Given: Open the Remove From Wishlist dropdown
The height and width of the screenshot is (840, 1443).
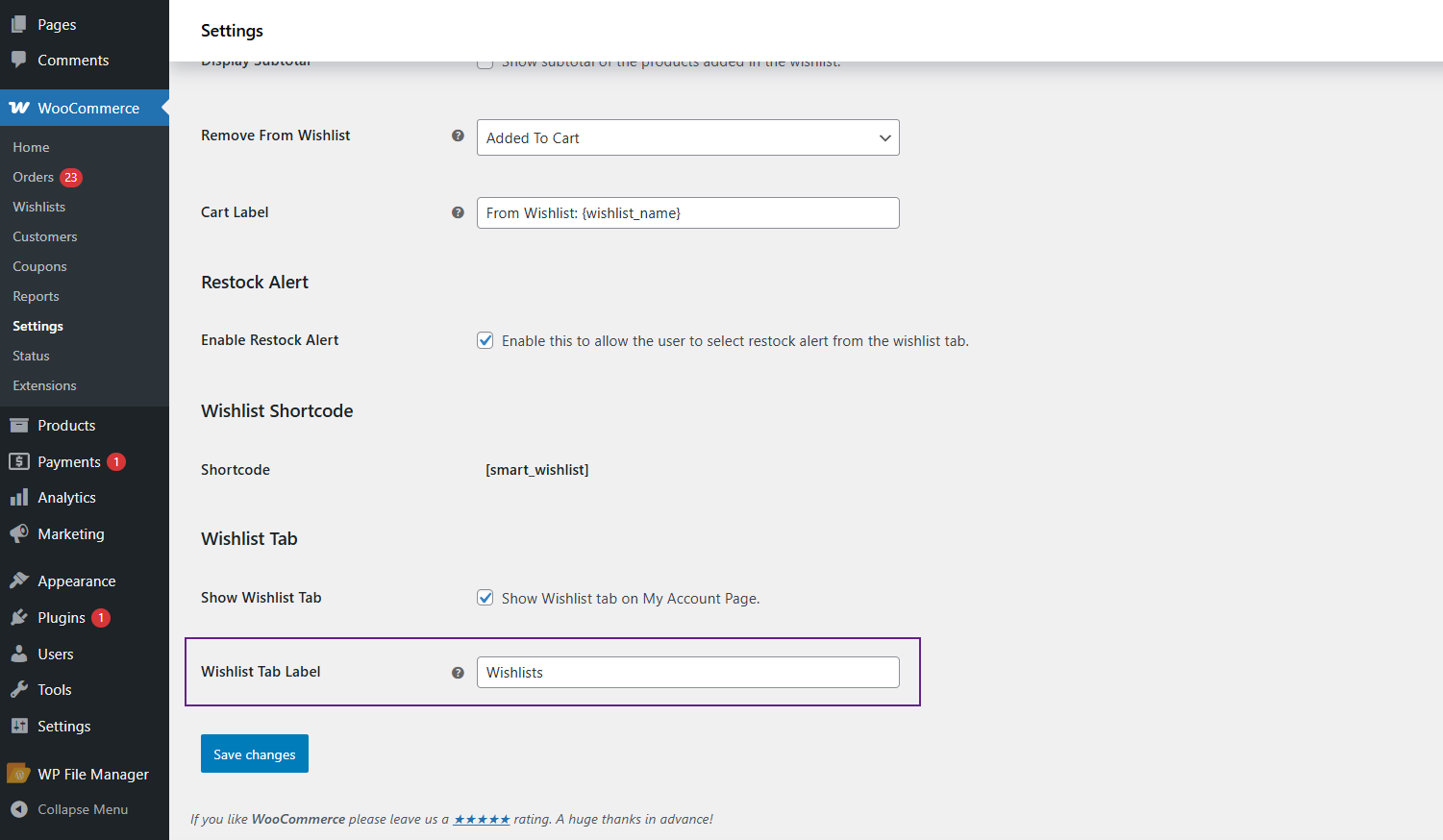Looking at the screenshot, I should tap(687, 137).
